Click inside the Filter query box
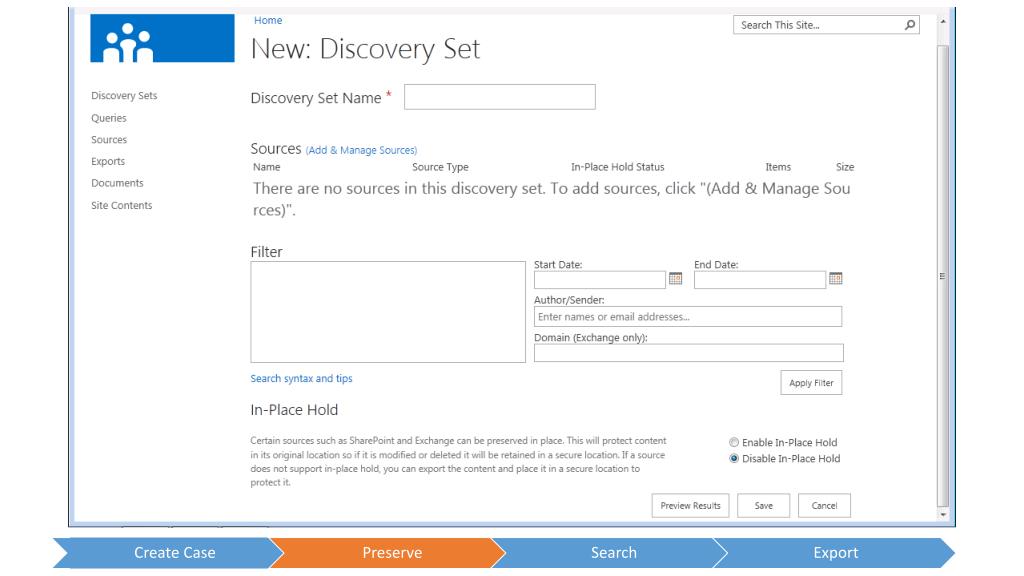 [x=388, y=312]
